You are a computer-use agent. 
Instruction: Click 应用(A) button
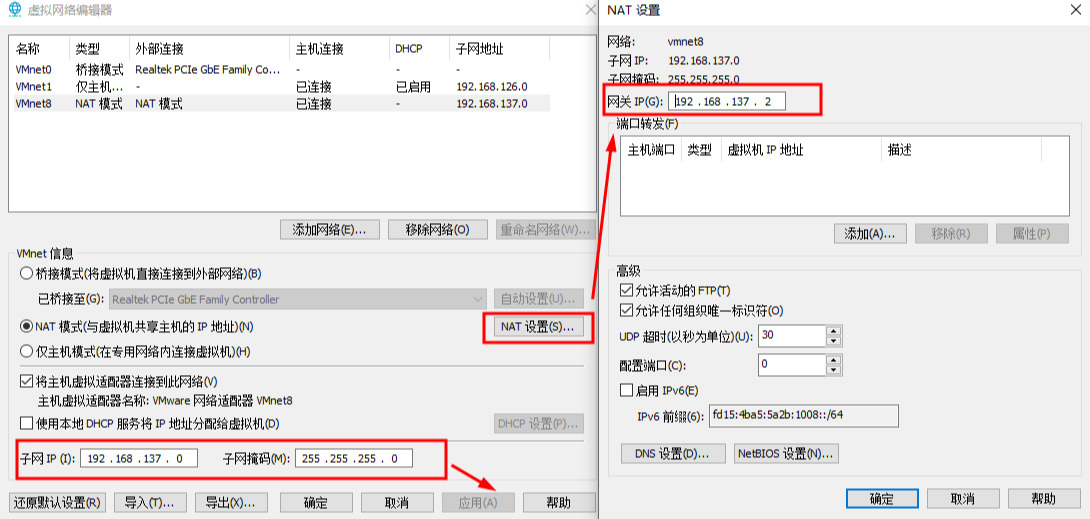tap(478, 502)
